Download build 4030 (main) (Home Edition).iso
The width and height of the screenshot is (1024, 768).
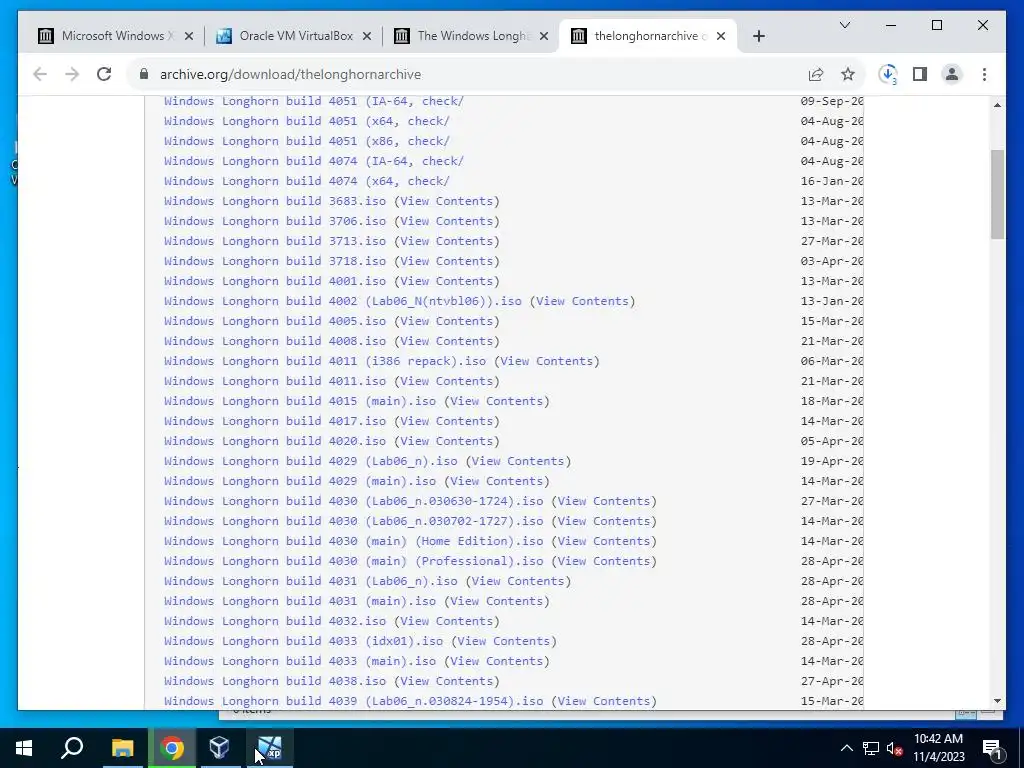point(353,541)
